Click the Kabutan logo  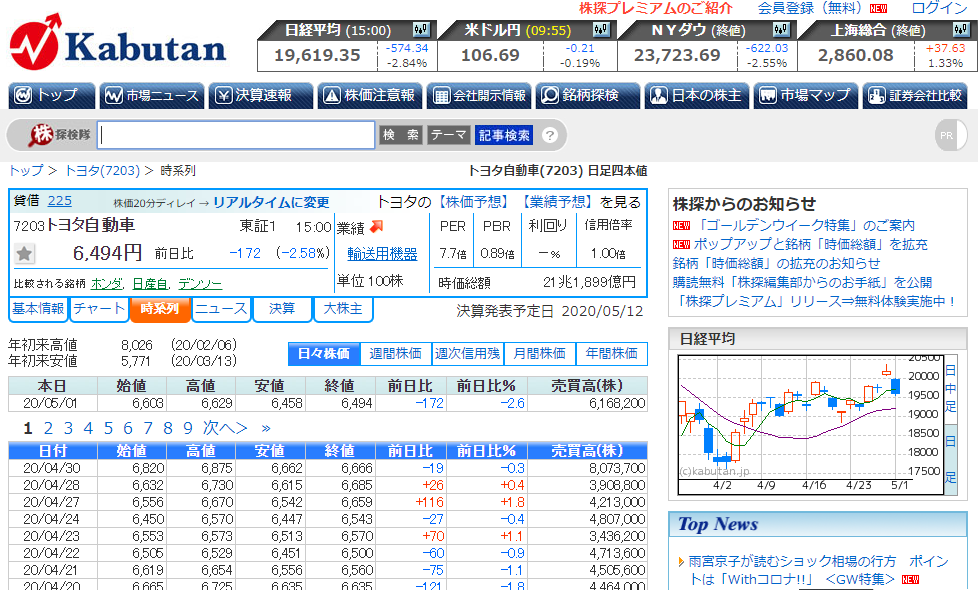click(x=117, y=42)
